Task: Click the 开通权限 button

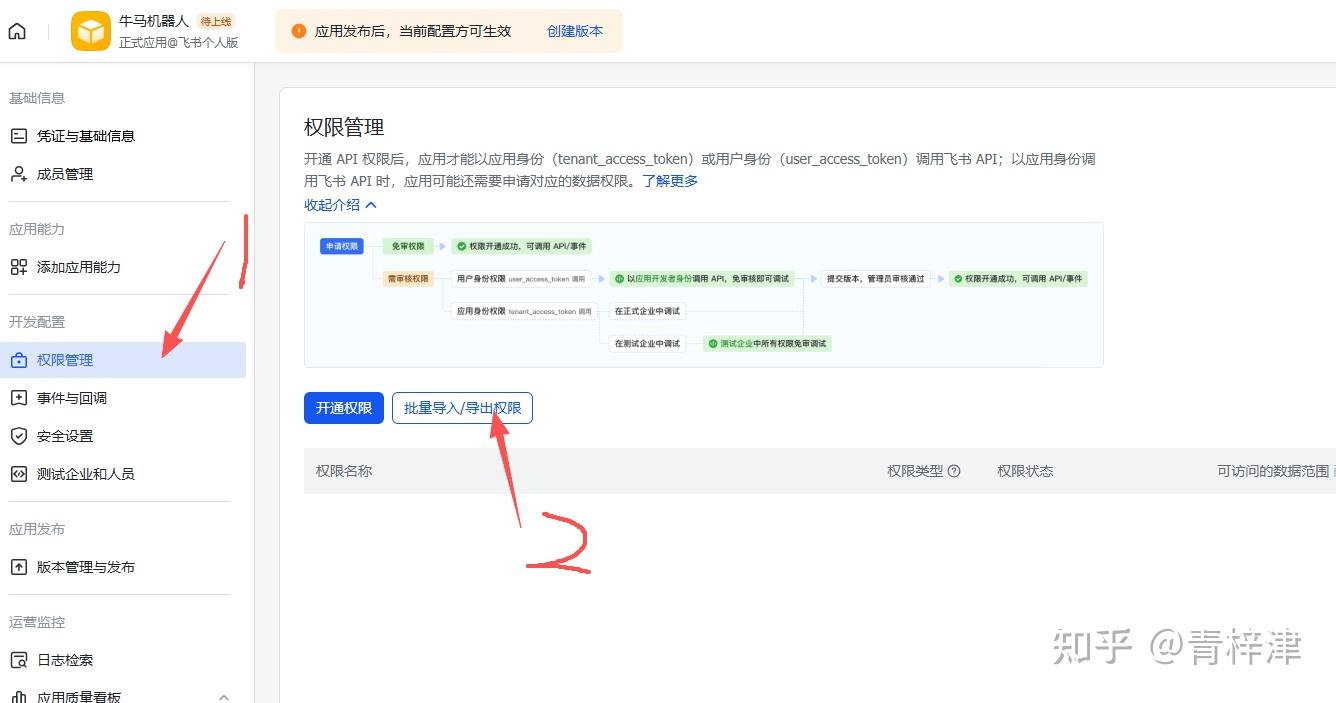Action: pos(344,408)
